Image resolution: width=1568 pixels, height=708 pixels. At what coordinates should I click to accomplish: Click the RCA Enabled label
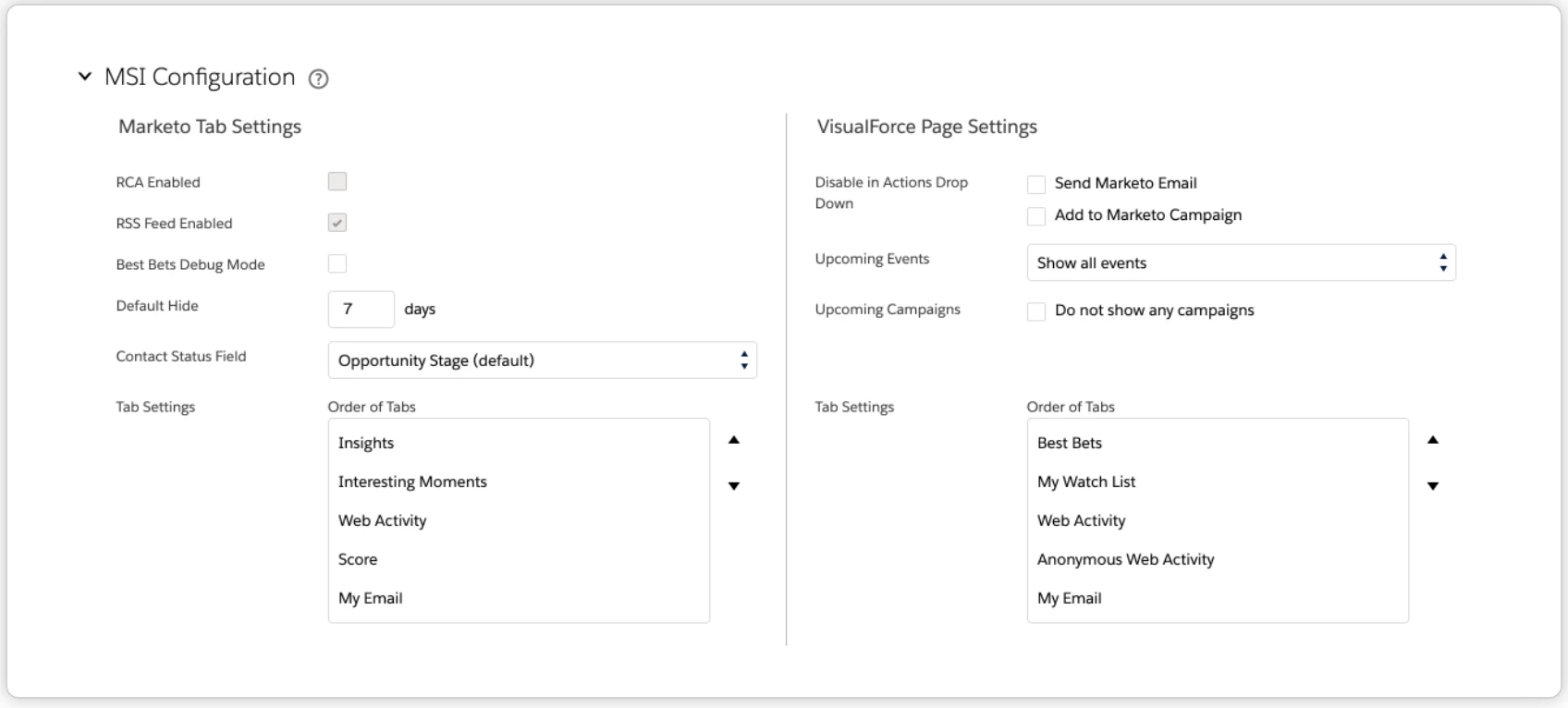[x=158, y=182]
